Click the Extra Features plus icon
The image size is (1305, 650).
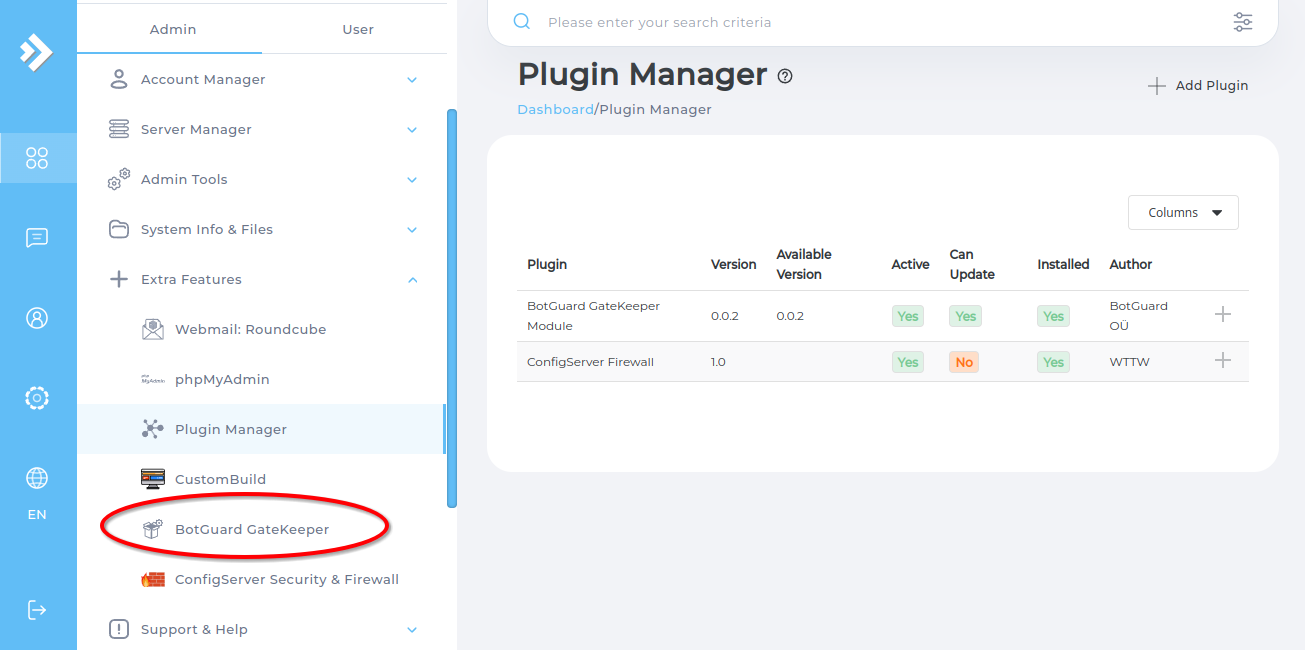click(x=119, y=279)
